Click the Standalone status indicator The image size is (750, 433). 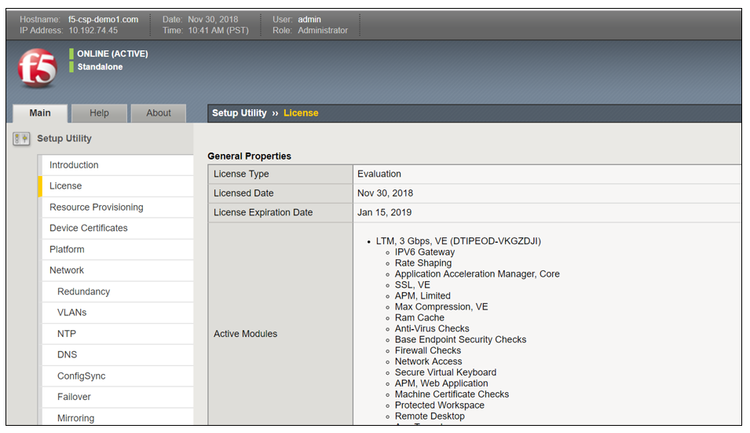(x=96, y=67)
